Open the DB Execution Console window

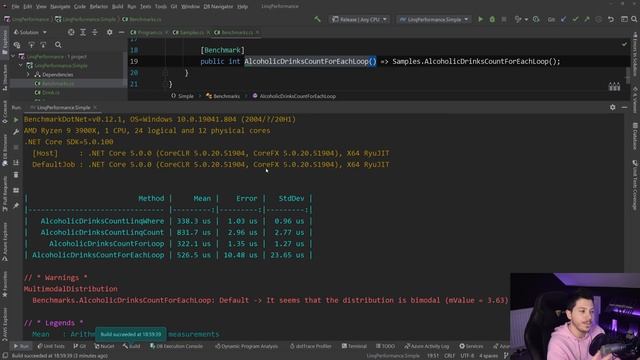(176, 346)
